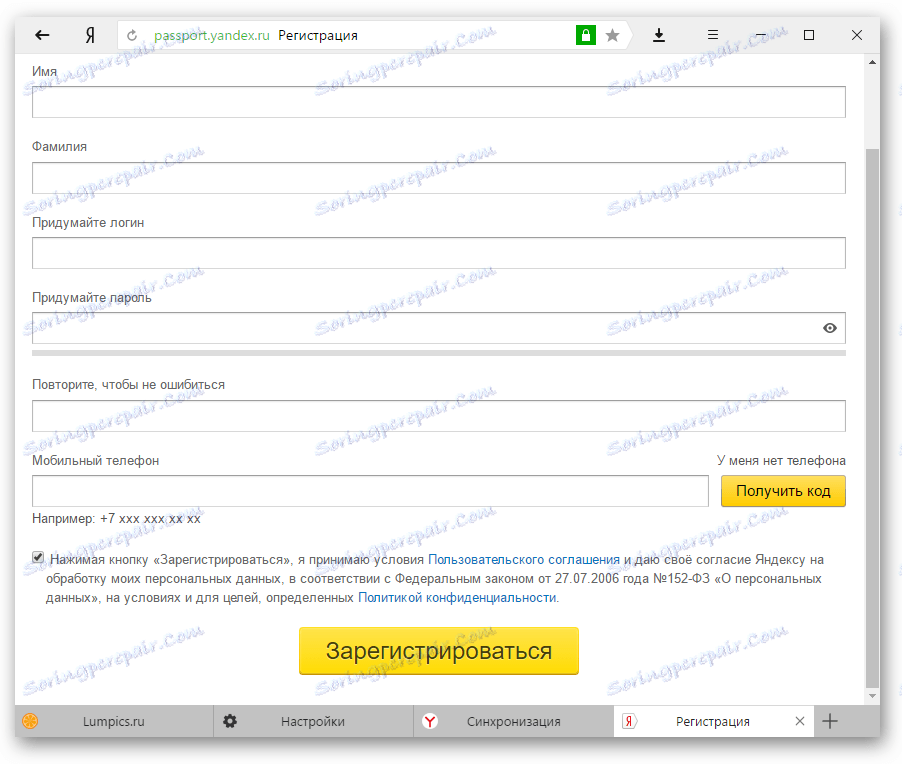Click the password strength indicator bar
902x764 pixels.
point(437,353)
